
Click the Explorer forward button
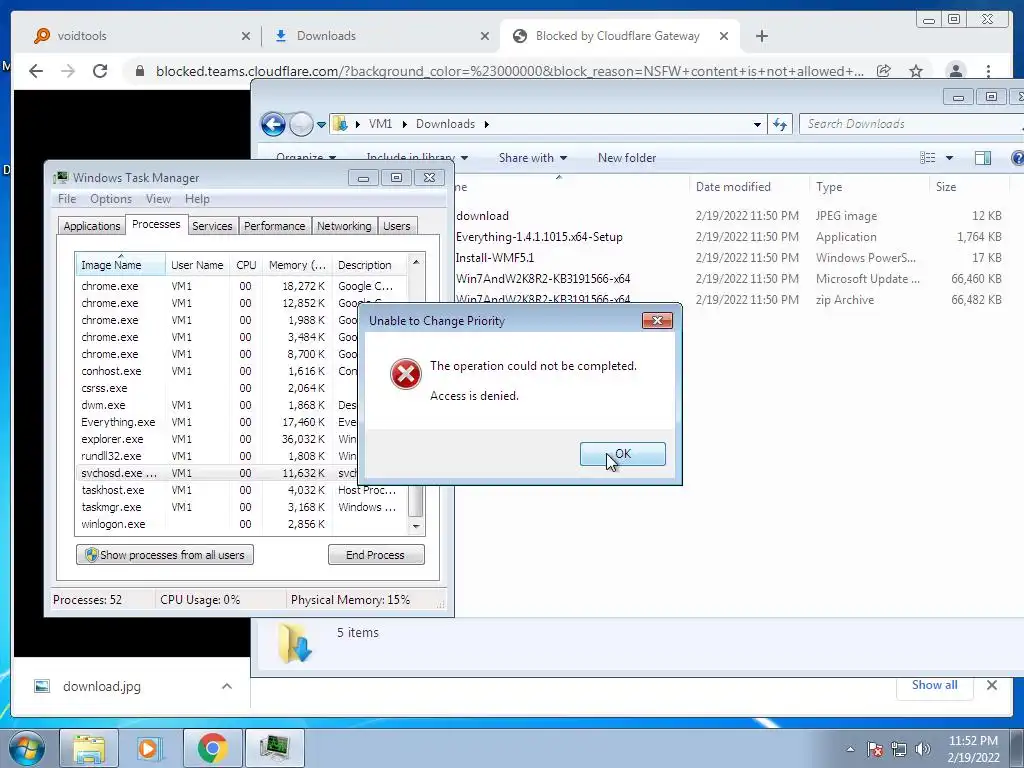point(301,124)
